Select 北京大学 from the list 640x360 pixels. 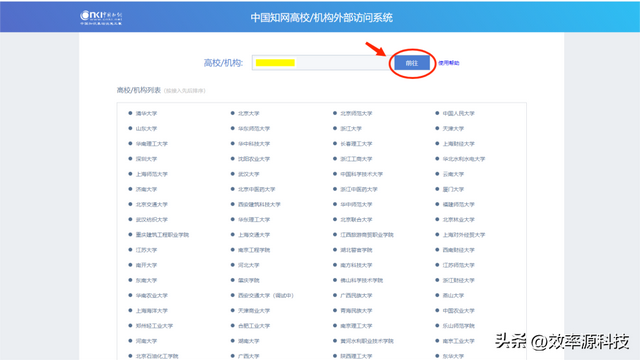249,113
